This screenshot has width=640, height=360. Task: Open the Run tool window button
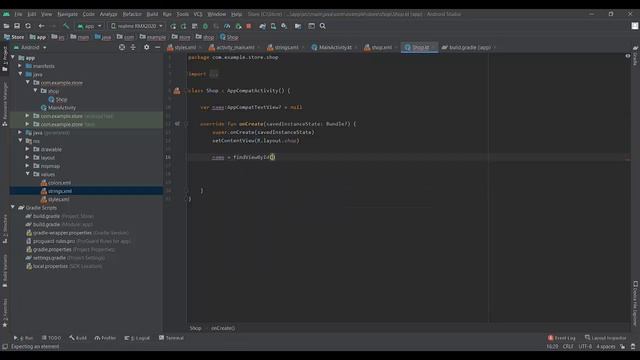tap(23, 338)
